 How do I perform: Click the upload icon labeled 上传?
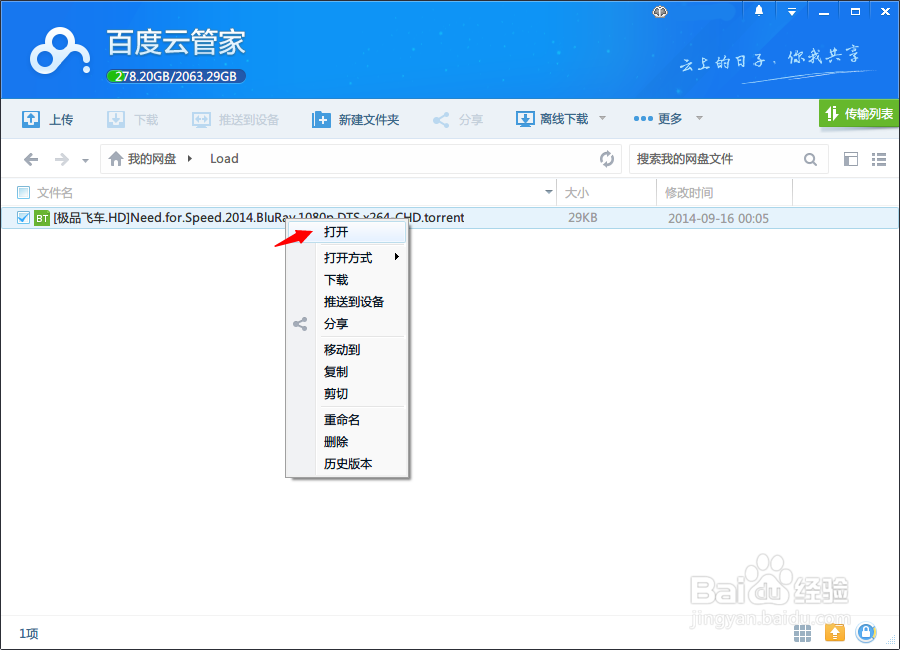[30, 119]
